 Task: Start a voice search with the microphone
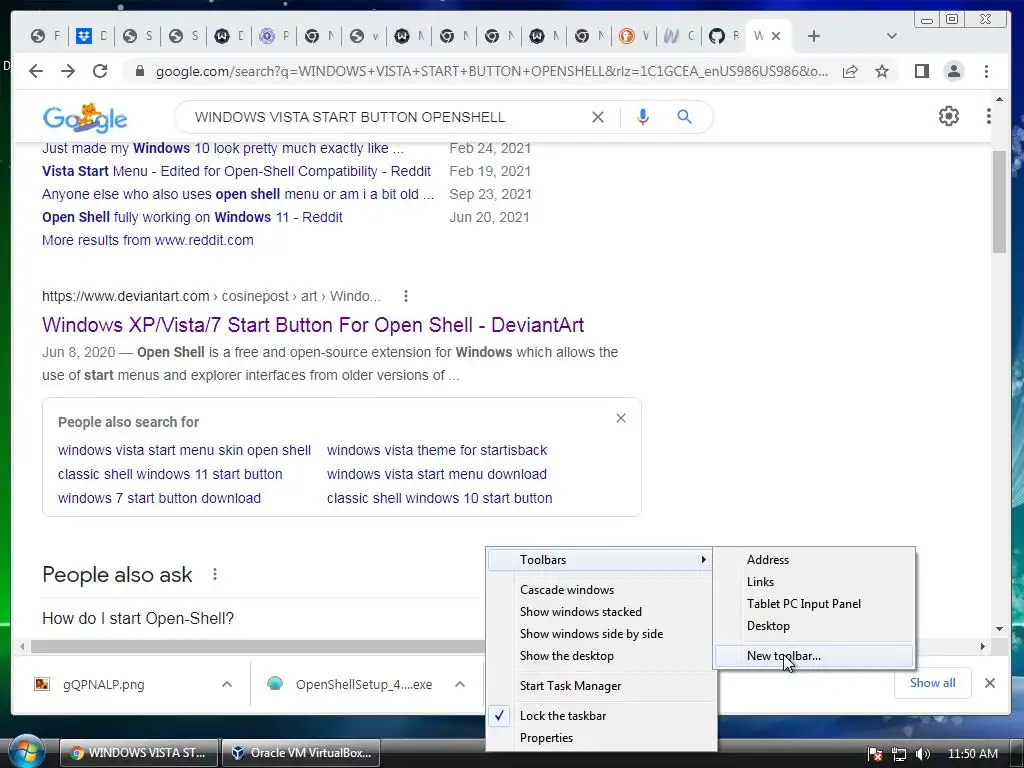pyautogui.click(x=643, y=117)
